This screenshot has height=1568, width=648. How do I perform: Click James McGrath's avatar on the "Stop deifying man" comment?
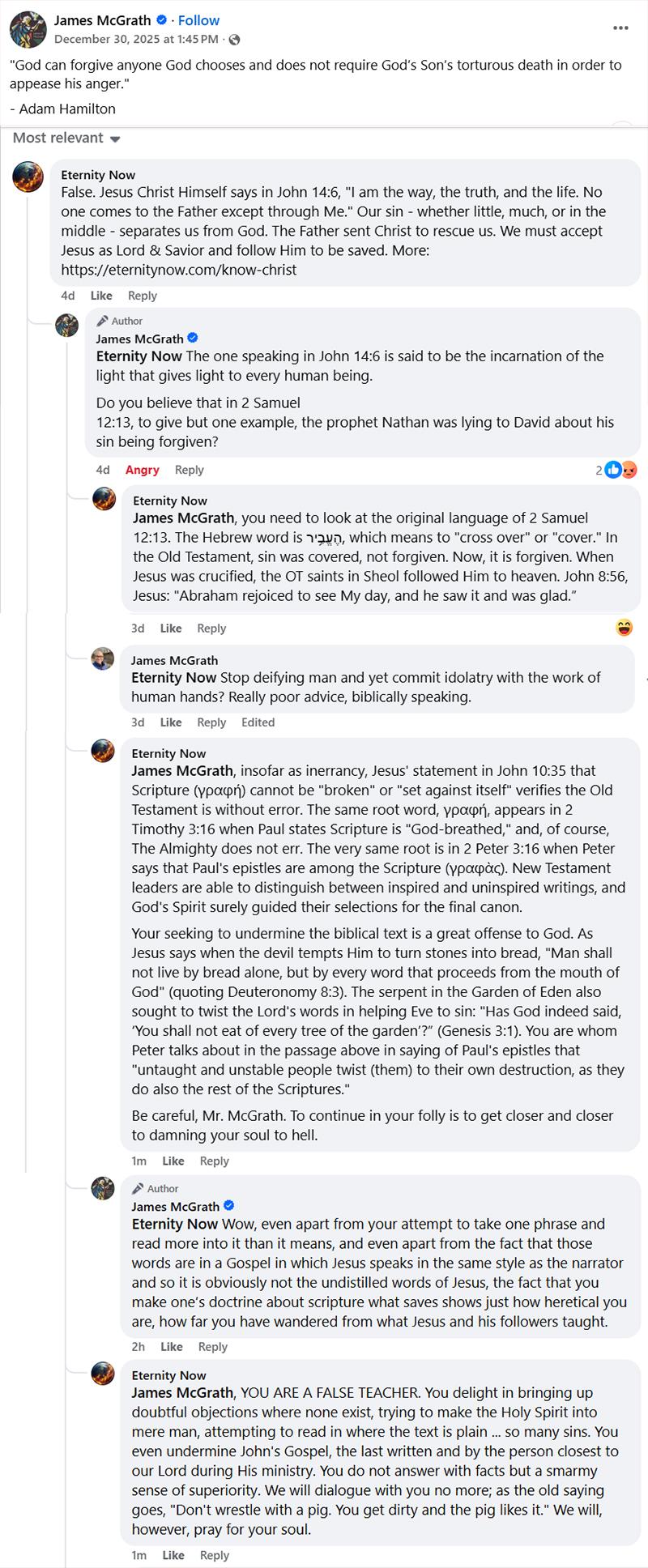(x=103, y=659)
